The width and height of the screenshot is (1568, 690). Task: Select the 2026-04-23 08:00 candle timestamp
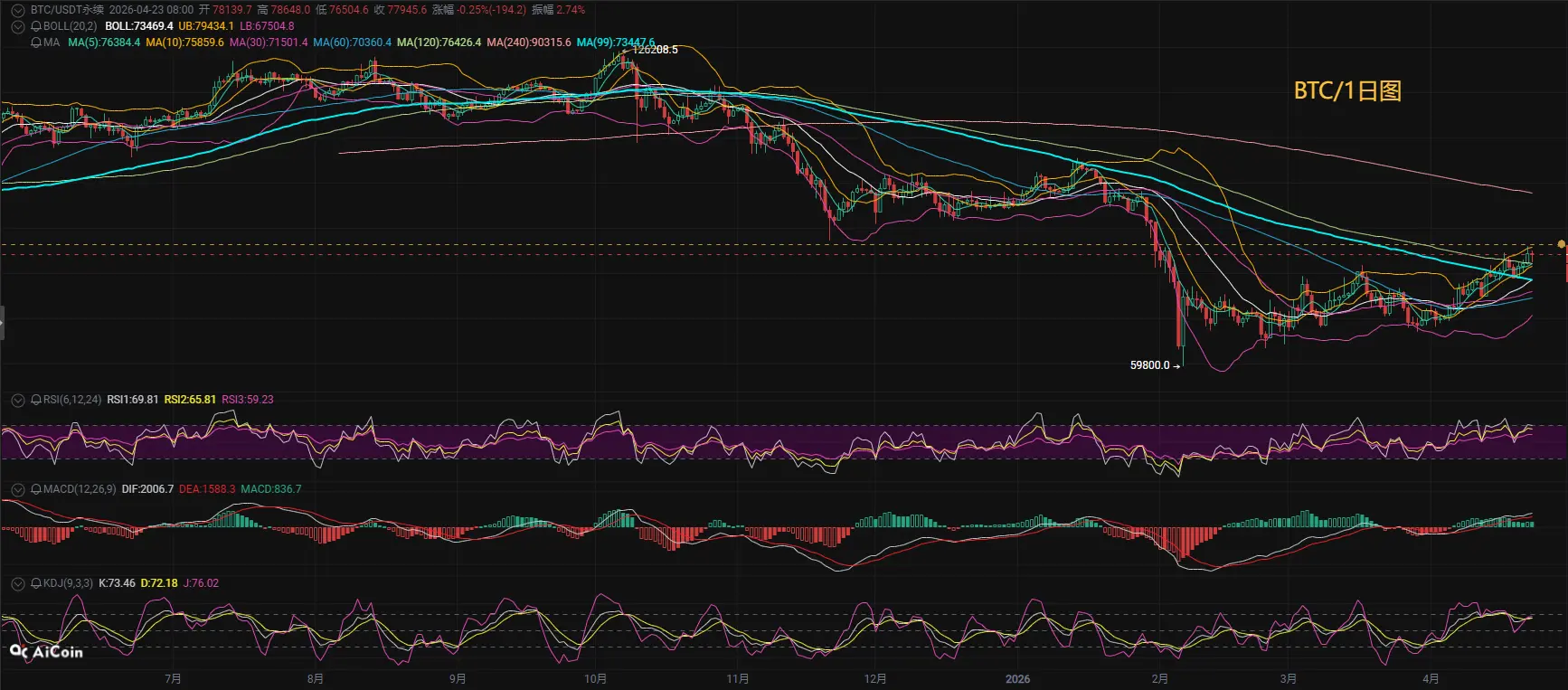[x=151, y=10]
